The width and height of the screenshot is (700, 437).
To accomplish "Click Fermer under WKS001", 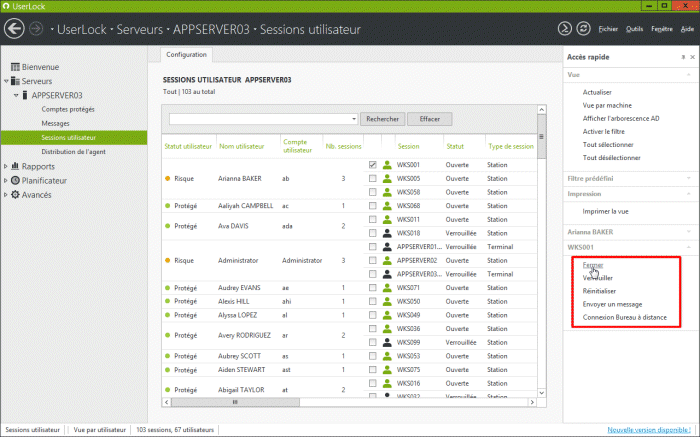I will pos(593,265).
